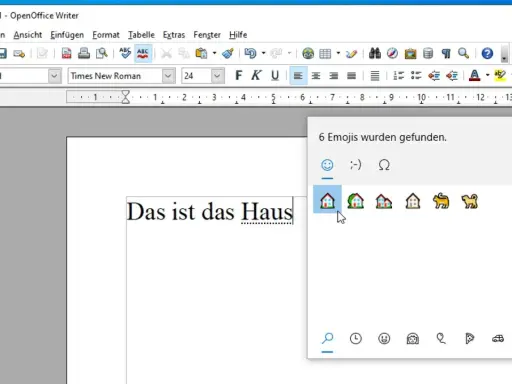Expand the font size dropdown list
512x384 pixels.
click(x=217, y=76)
